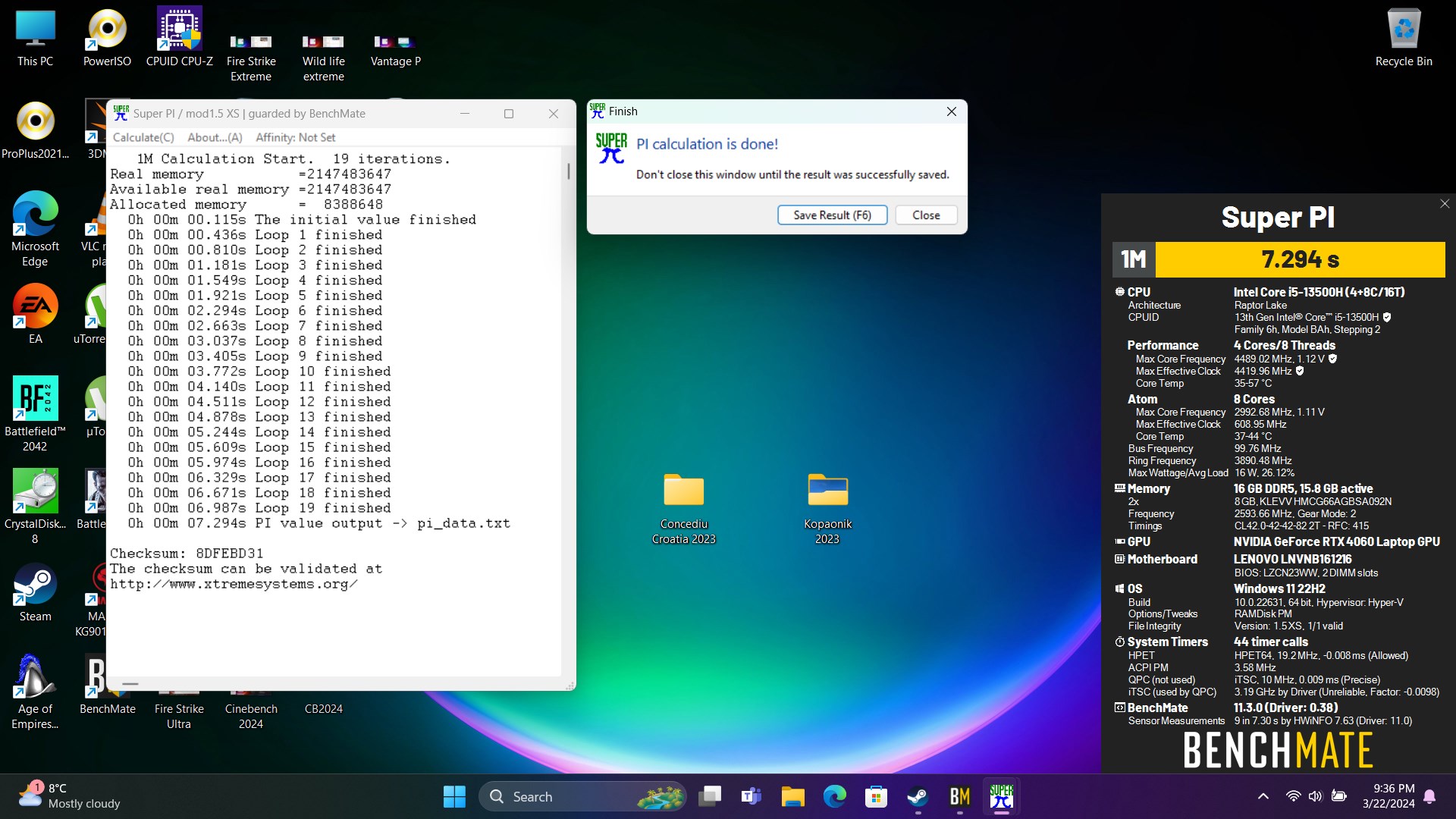Viewport: 1456px width, 819px height.
Task: Open Battlefield 2042 desktop shortcut
Action: tap(35, 414)
